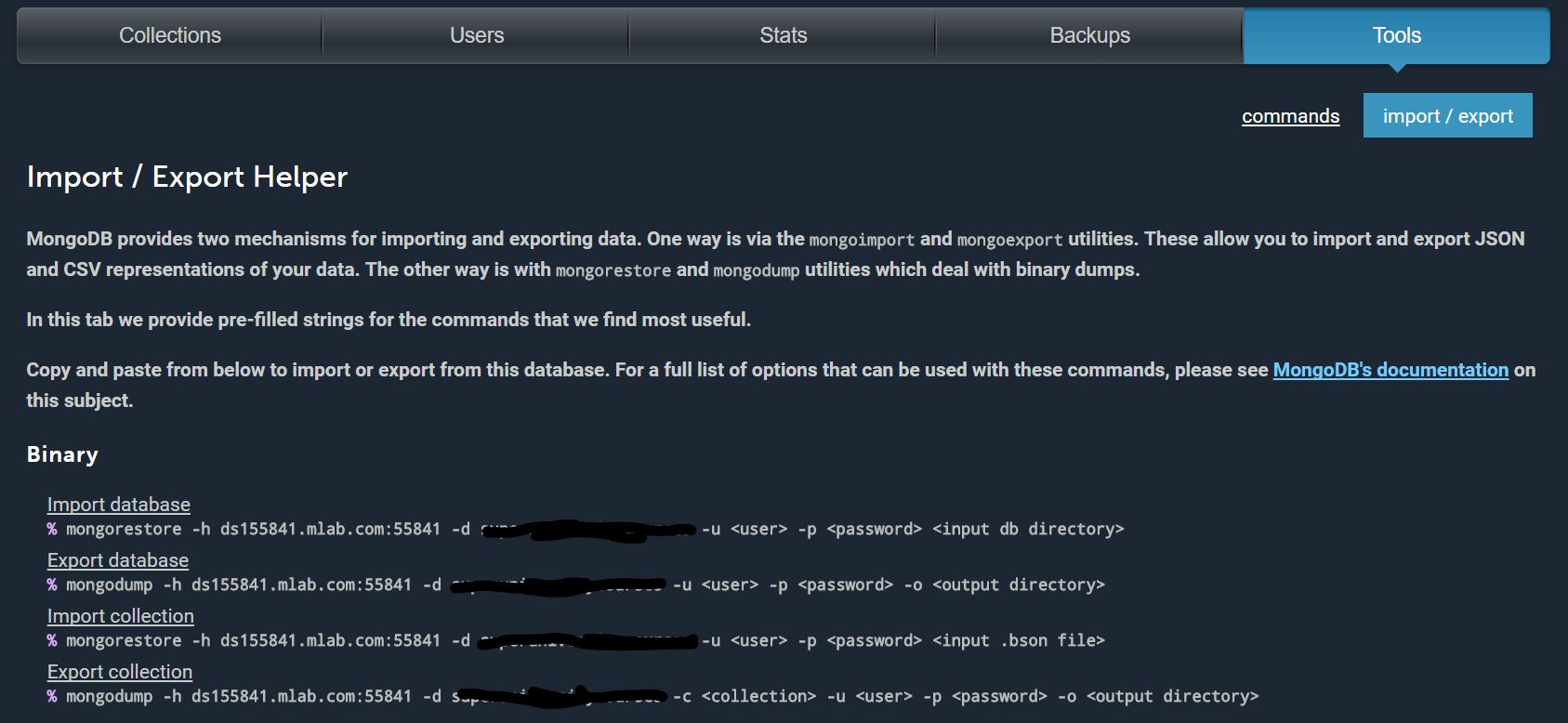This screenshot has height=723, width=1568.
Task: Open the MongoDB's documentation link
Action: 1390,370
